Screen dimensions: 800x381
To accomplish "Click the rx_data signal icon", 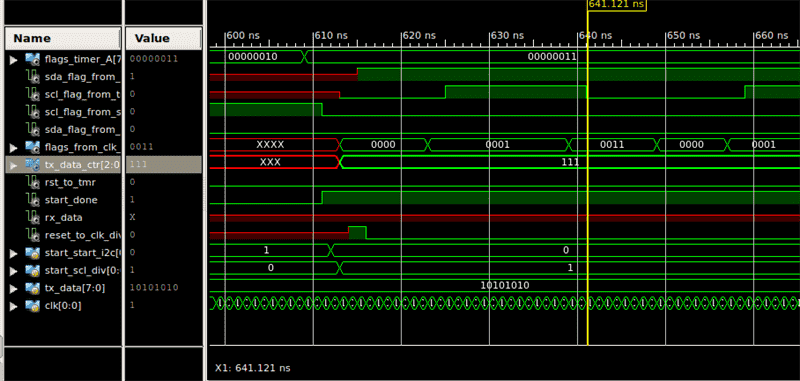I will point(33,217).
